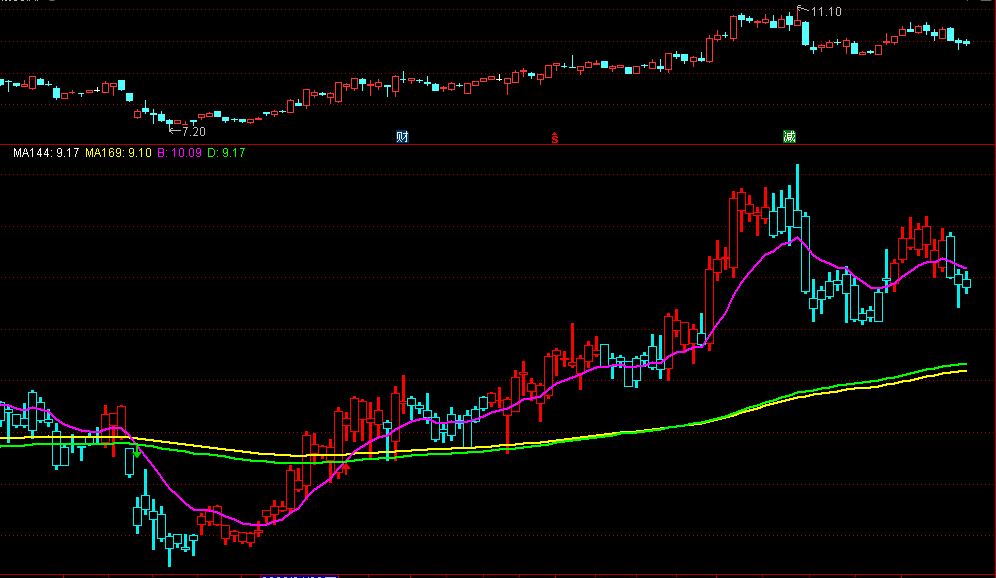The width and height of the screenshot is (996, 578).
Task: Click the red divider below the top chart
Action: click(x=498, y=143)
